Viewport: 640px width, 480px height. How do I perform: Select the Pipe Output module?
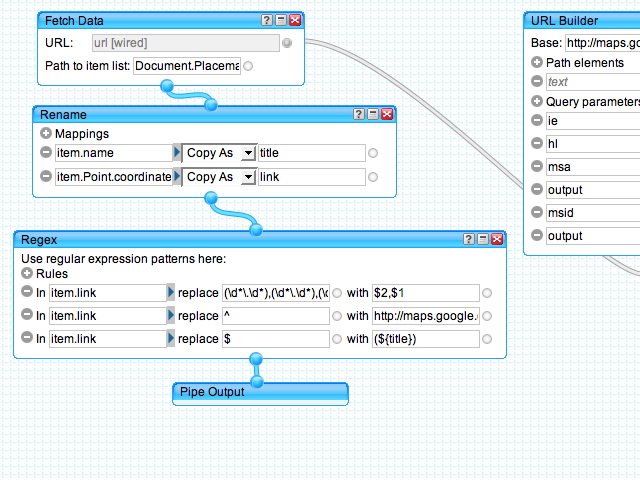259,391
